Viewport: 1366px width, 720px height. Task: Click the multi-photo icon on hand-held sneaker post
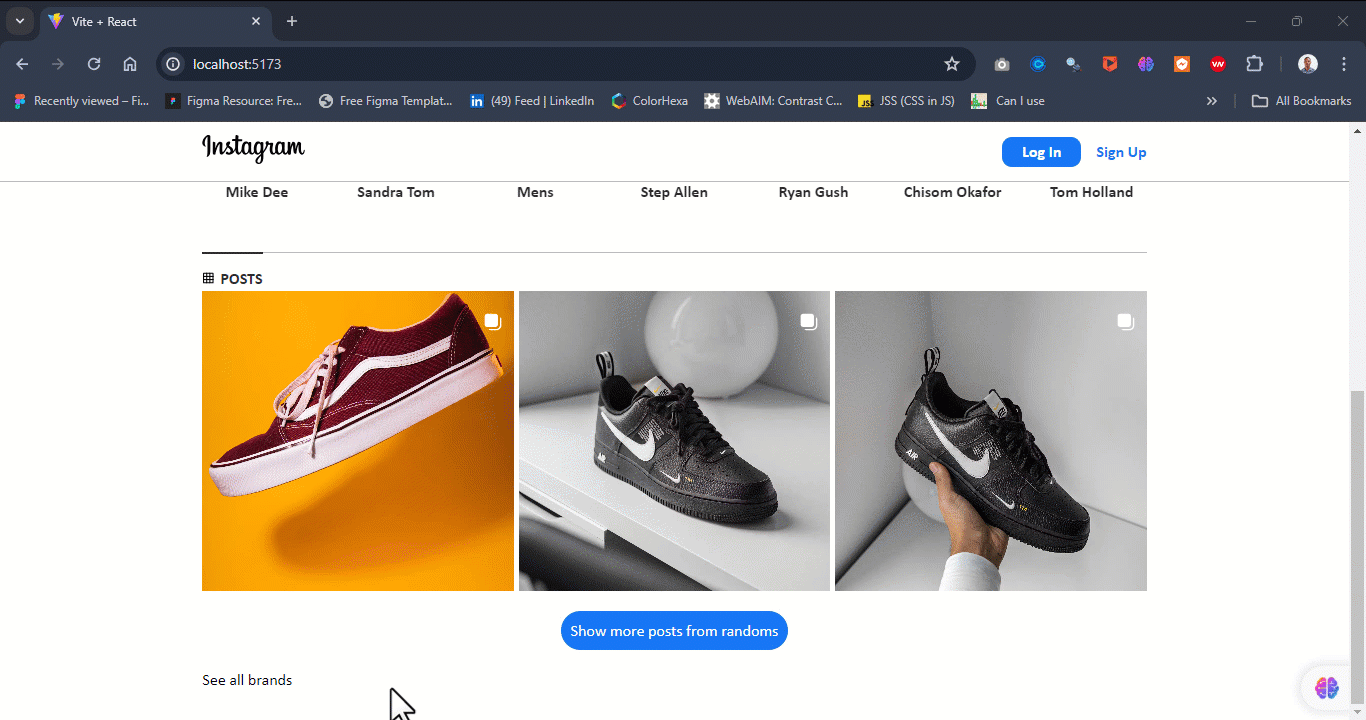(1125, 321)
